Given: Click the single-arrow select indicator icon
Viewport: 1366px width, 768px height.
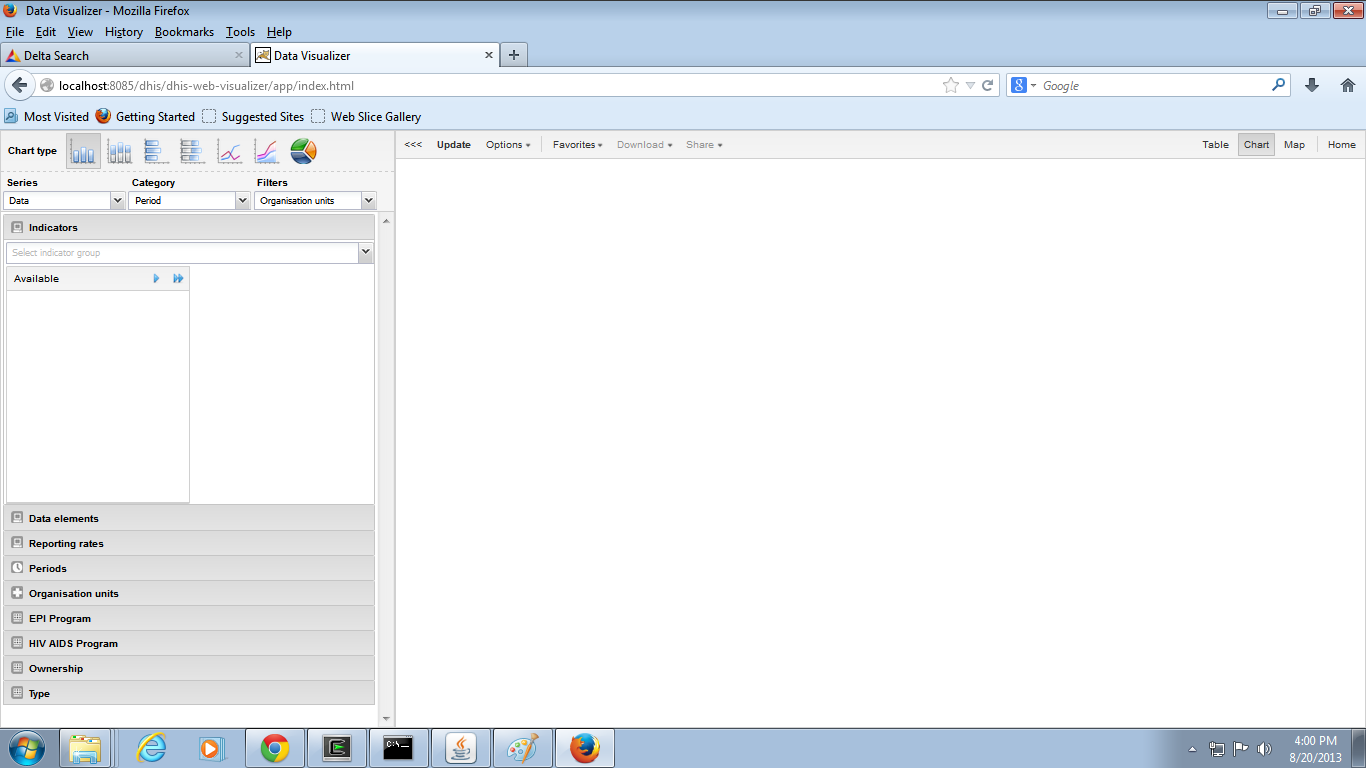Looking at the screenshot, I should pos(156,279).
